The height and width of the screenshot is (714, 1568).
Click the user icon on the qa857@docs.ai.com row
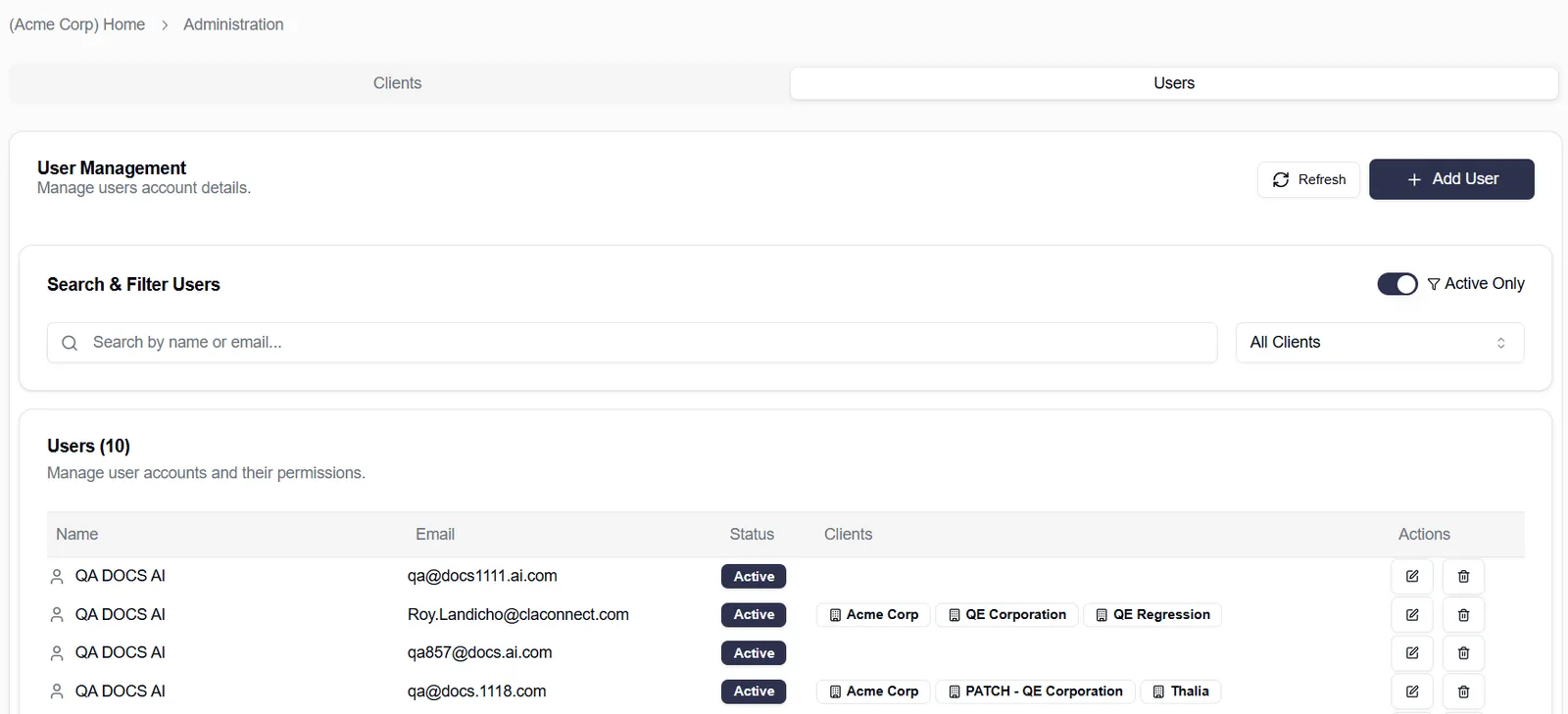(57, 653)
